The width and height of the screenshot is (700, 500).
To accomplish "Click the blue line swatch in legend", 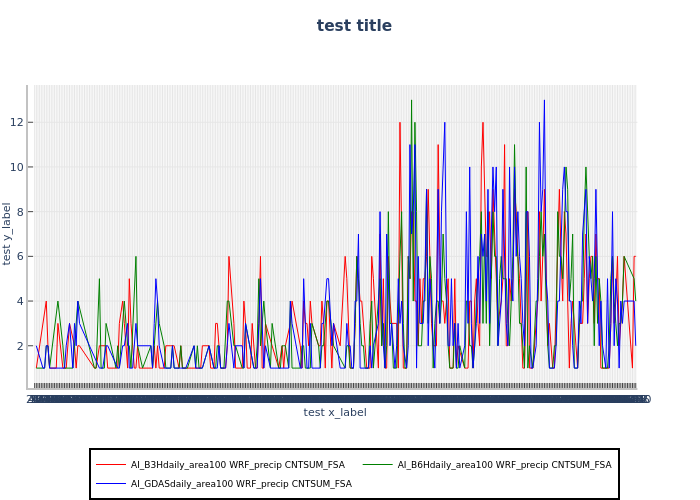I will (110, 484).
